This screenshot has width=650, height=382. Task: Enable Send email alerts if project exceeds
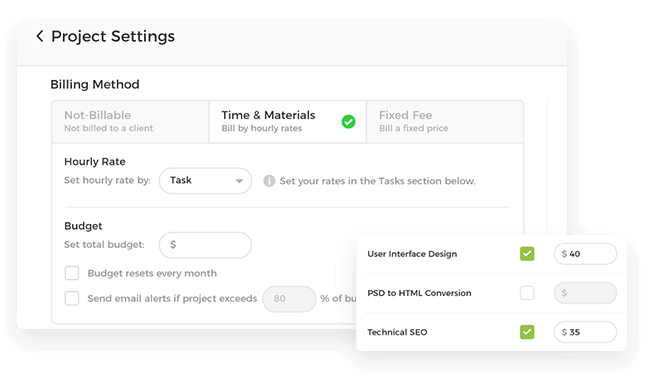pyautogui.click(x=72, y=298)
